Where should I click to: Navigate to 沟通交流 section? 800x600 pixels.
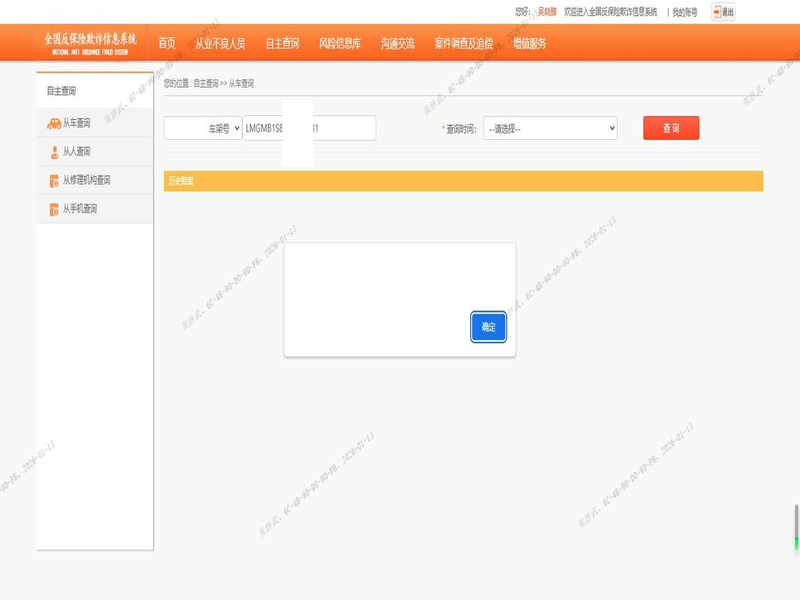pos(397,43)
